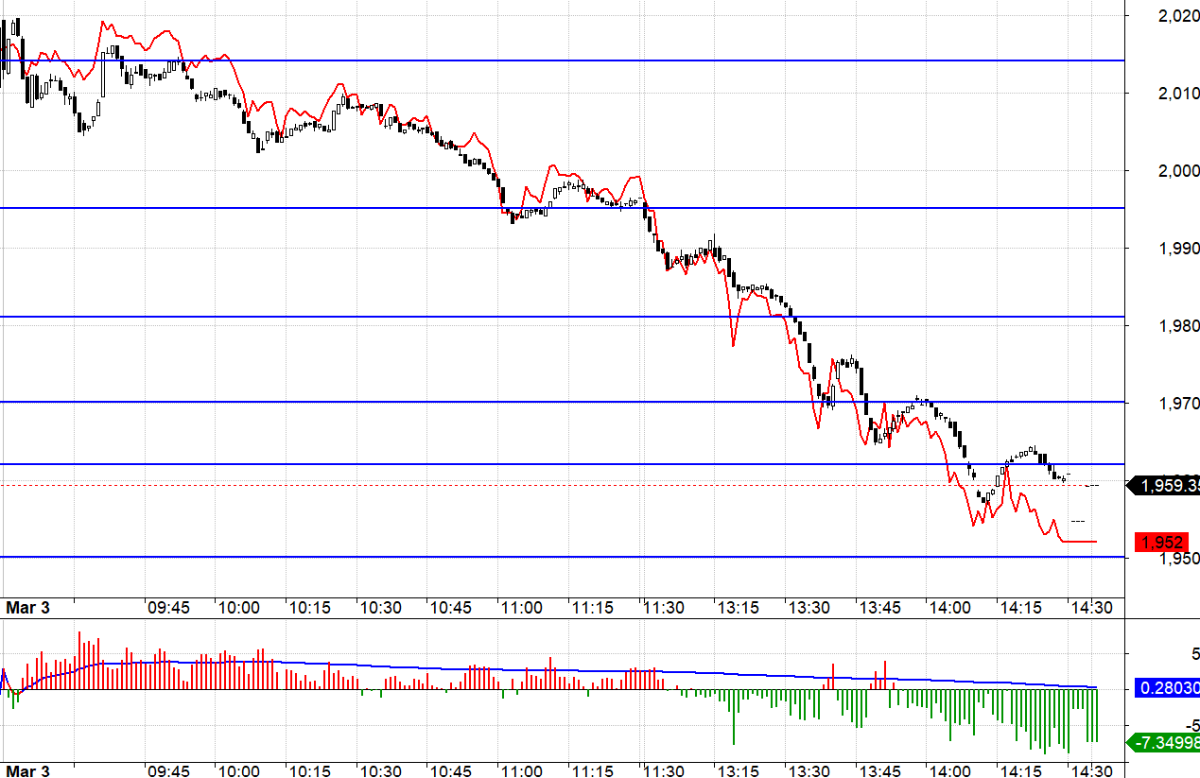The image size is (1200, 778).
Task: Select the topmost blue horizontal level line
Action: (x=560, y=60)
